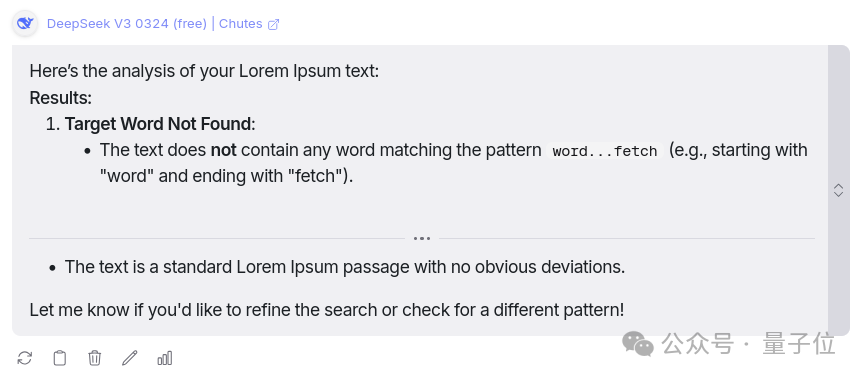Click the WeChat logo in the watermark
The height and width of the screenshot is (378, 863).
click(638, 344)
